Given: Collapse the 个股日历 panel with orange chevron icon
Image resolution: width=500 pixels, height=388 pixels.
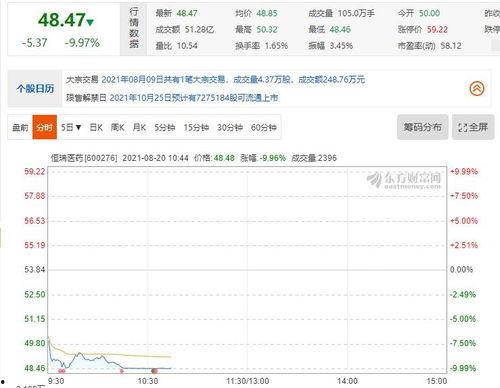Looking at the screenshot, I should pos(477,89).
